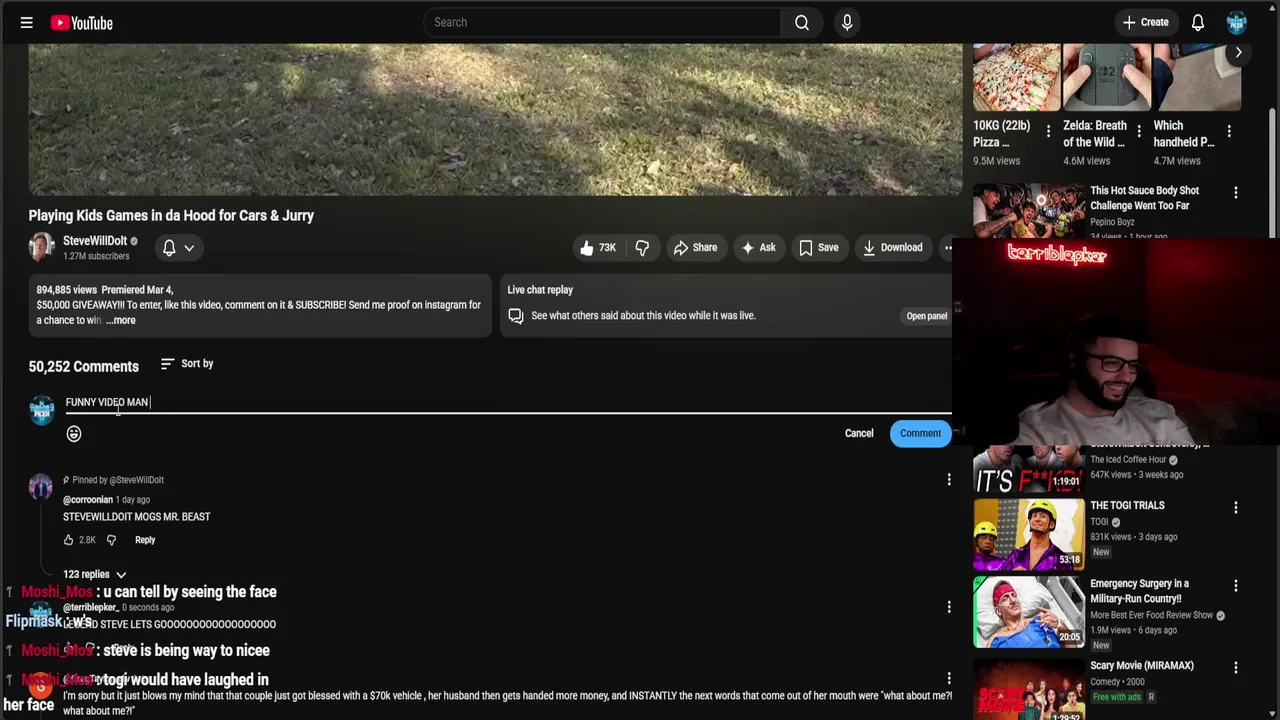
Task: Click Share button
Action: tap(695, 247)
